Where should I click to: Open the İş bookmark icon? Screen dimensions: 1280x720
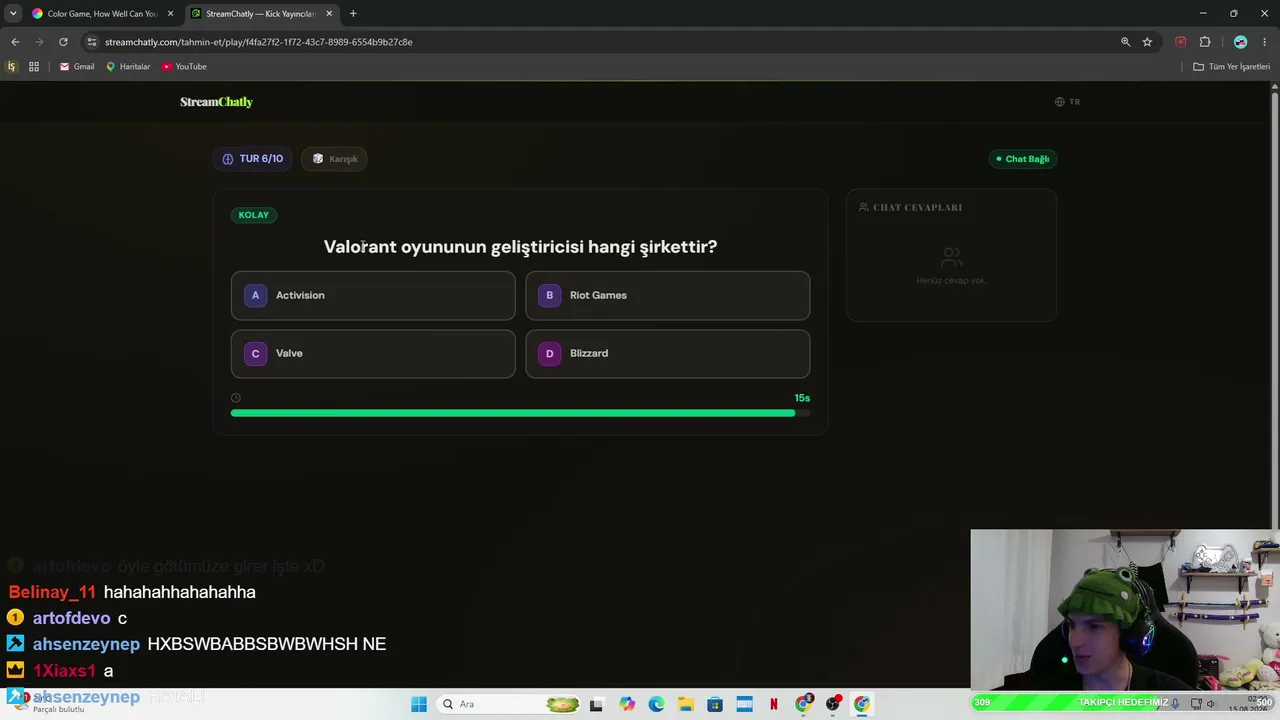[x=12, y=67]
